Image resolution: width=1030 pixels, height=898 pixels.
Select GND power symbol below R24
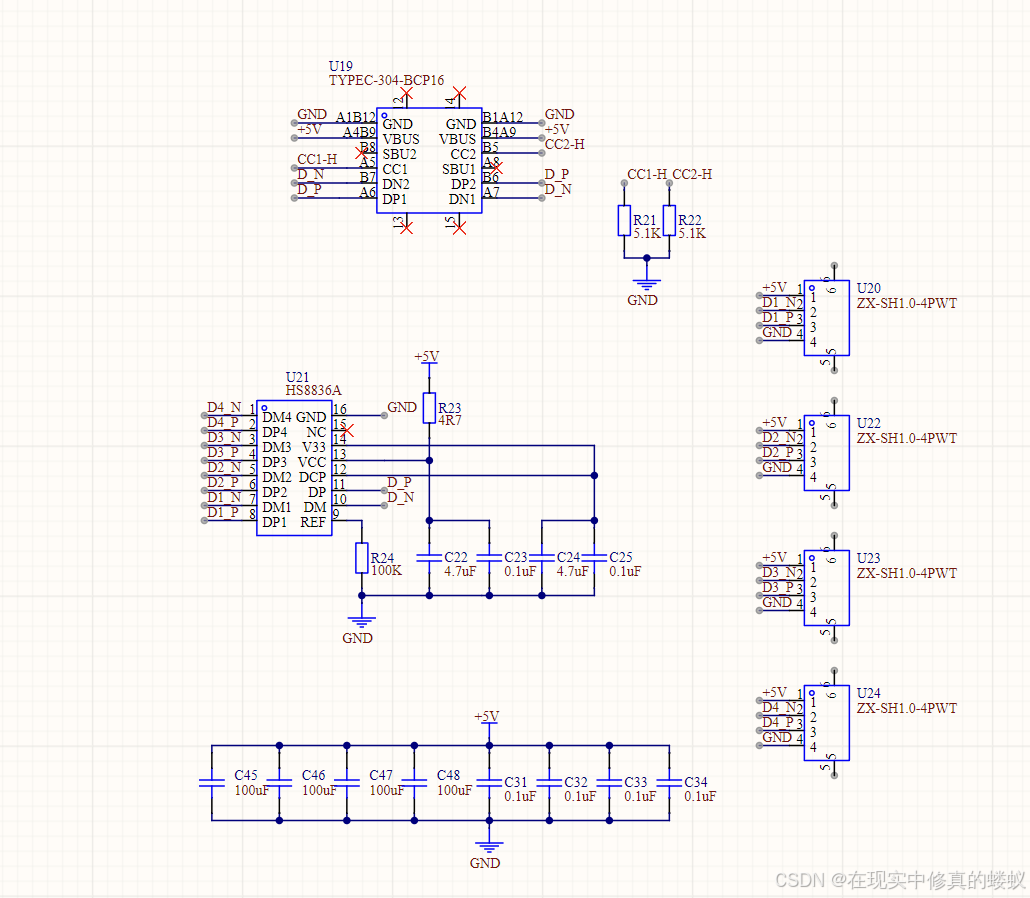pos(361,622)
